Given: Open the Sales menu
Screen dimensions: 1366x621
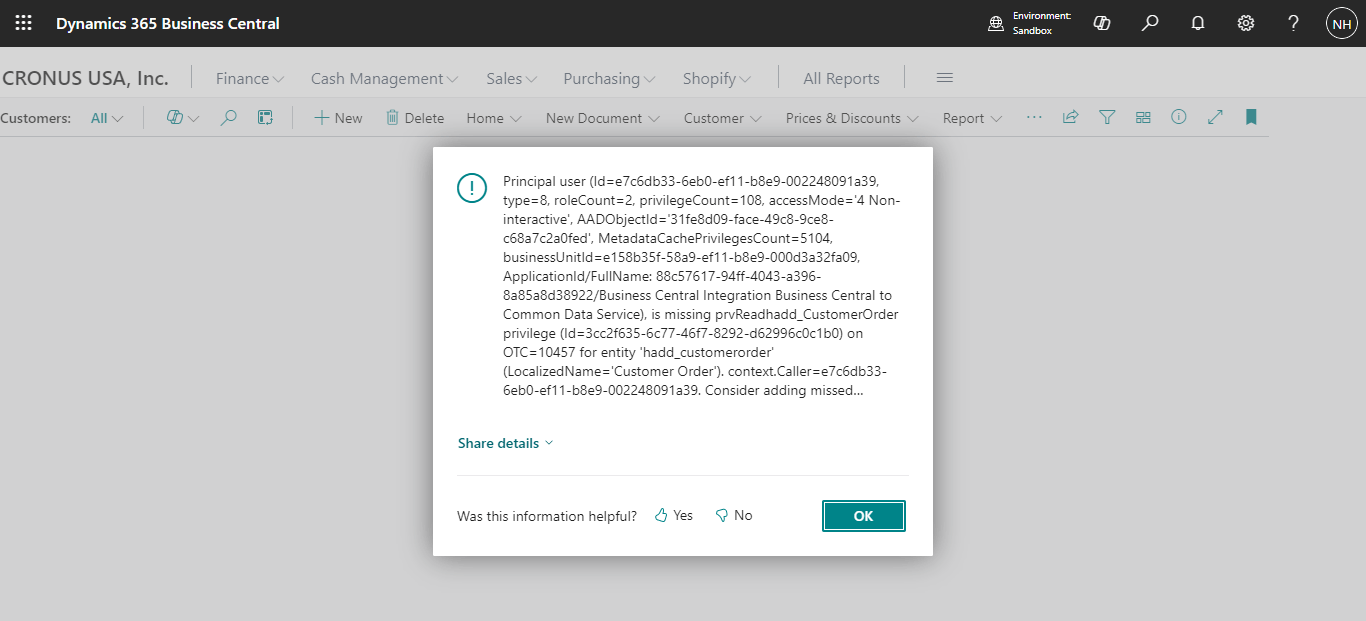Looking at the screenshot, I should [x=512, y=78].
